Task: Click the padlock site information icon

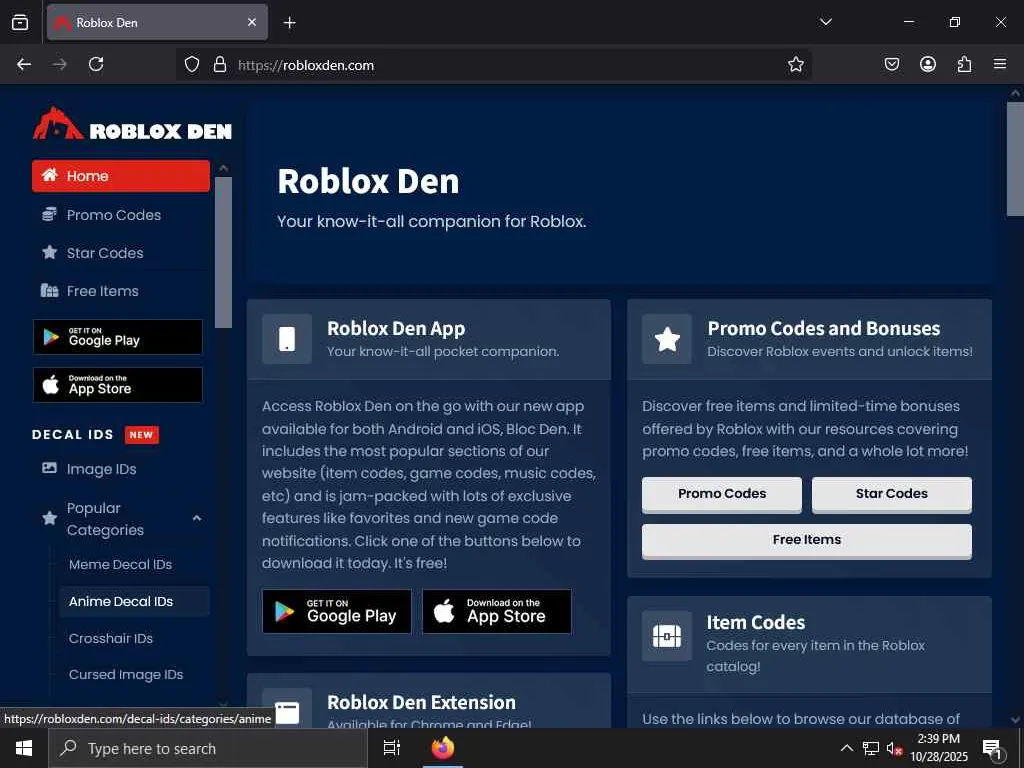Action: coord(220,65)
